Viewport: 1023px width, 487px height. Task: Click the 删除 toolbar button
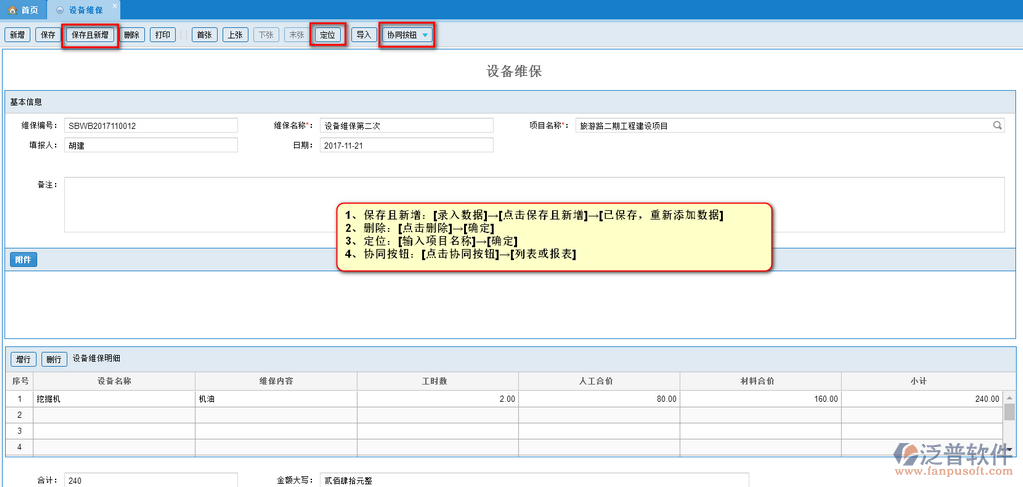[x=132, y=35]
